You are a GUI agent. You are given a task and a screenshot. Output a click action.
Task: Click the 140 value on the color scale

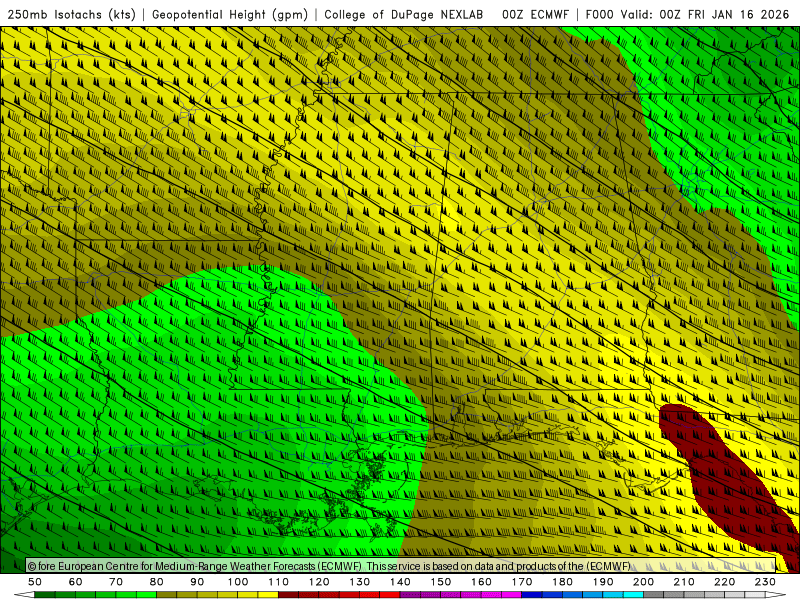400,582
